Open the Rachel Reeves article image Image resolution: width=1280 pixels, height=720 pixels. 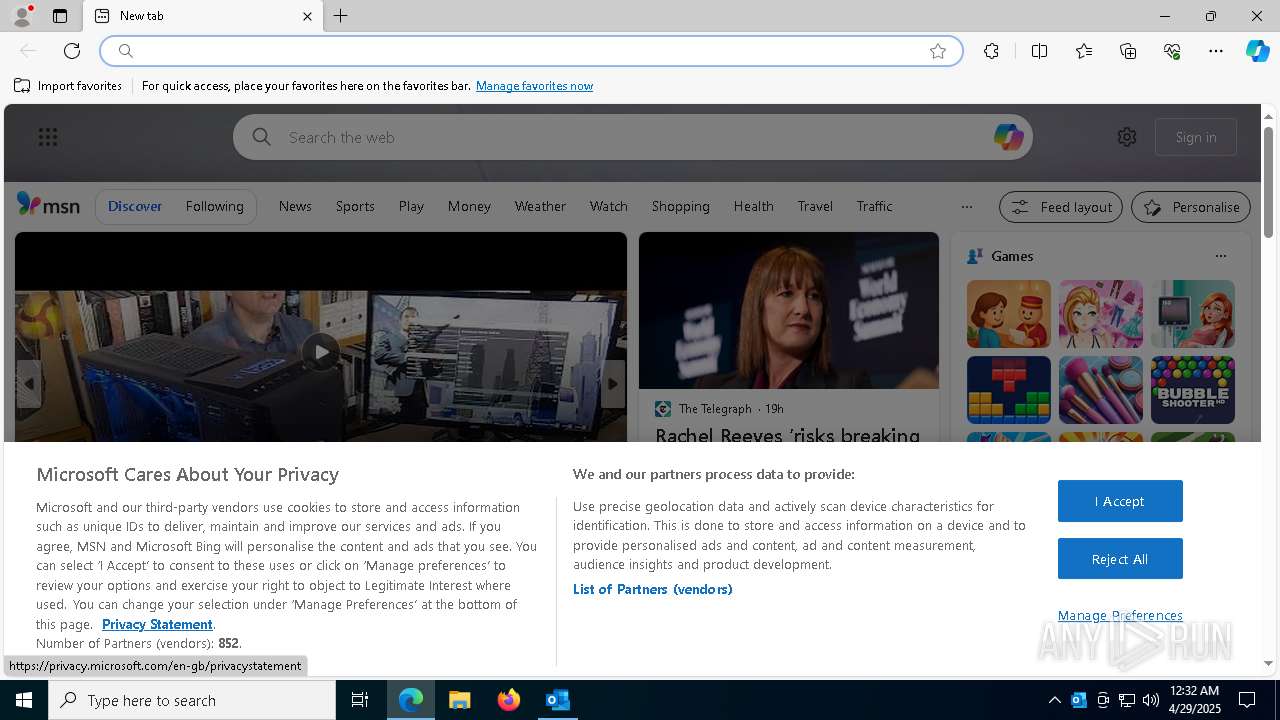click(789, 311)
